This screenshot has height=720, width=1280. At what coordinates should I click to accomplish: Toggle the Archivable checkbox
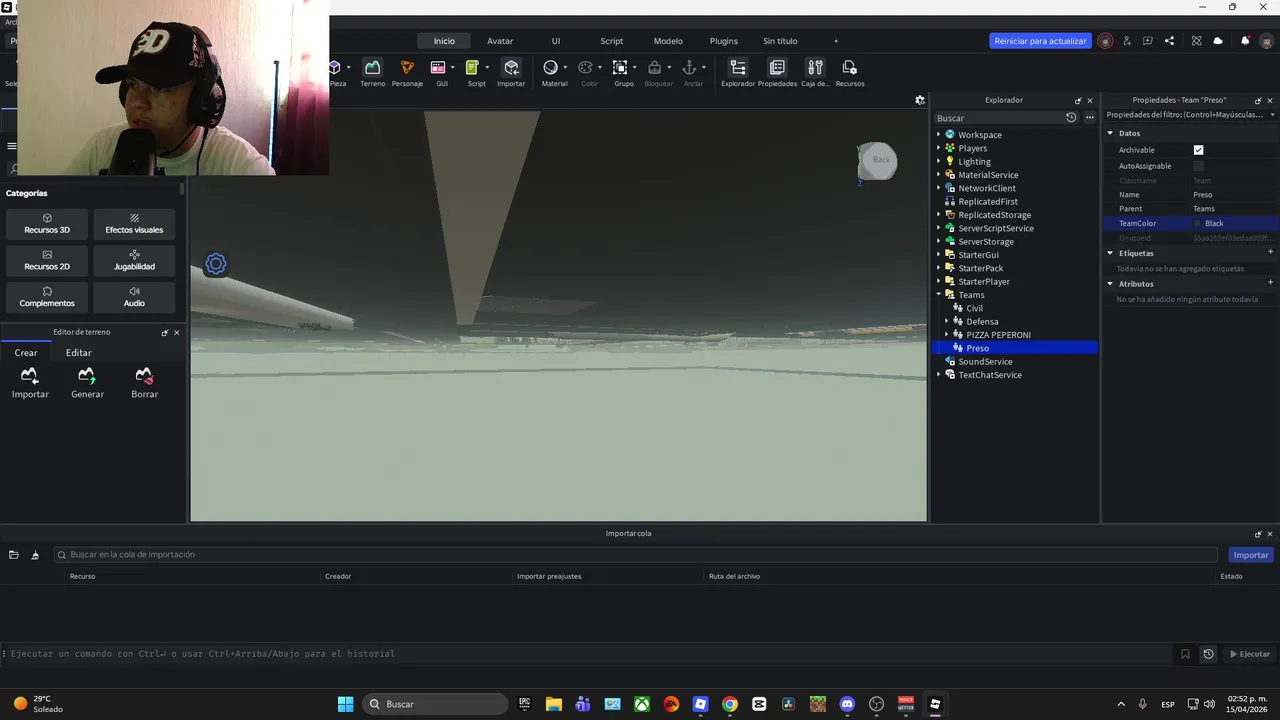1198,150
